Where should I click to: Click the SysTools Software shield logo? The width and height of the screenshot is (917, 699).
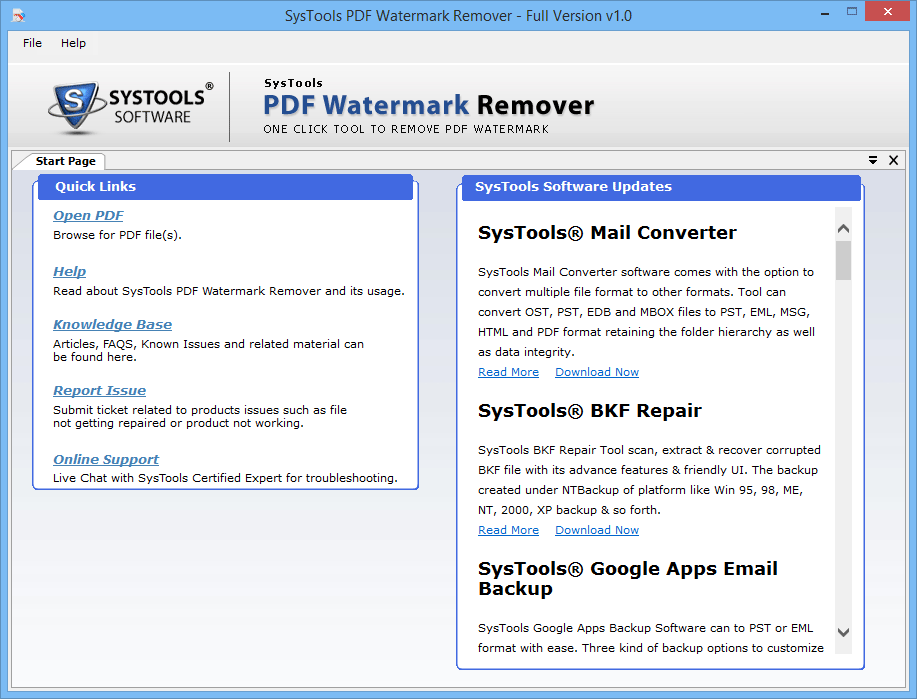pos(77,103)
